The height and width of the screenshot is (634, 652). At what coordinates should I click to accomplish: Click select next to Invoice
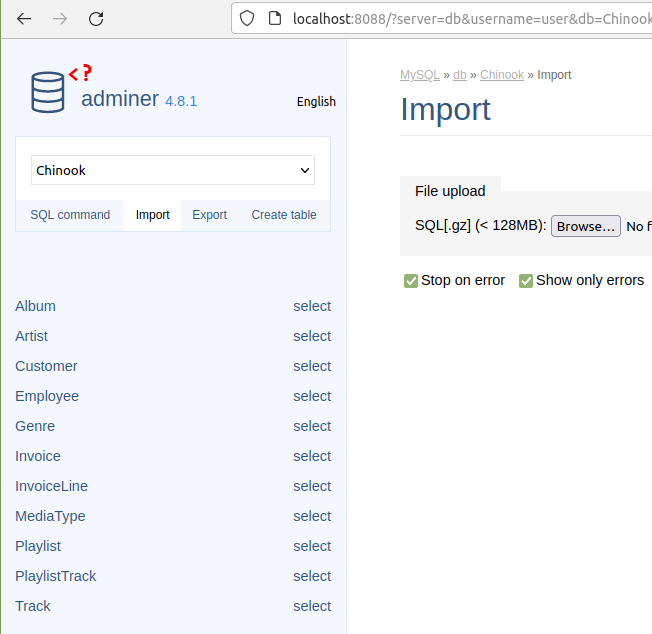coord(312,456)
